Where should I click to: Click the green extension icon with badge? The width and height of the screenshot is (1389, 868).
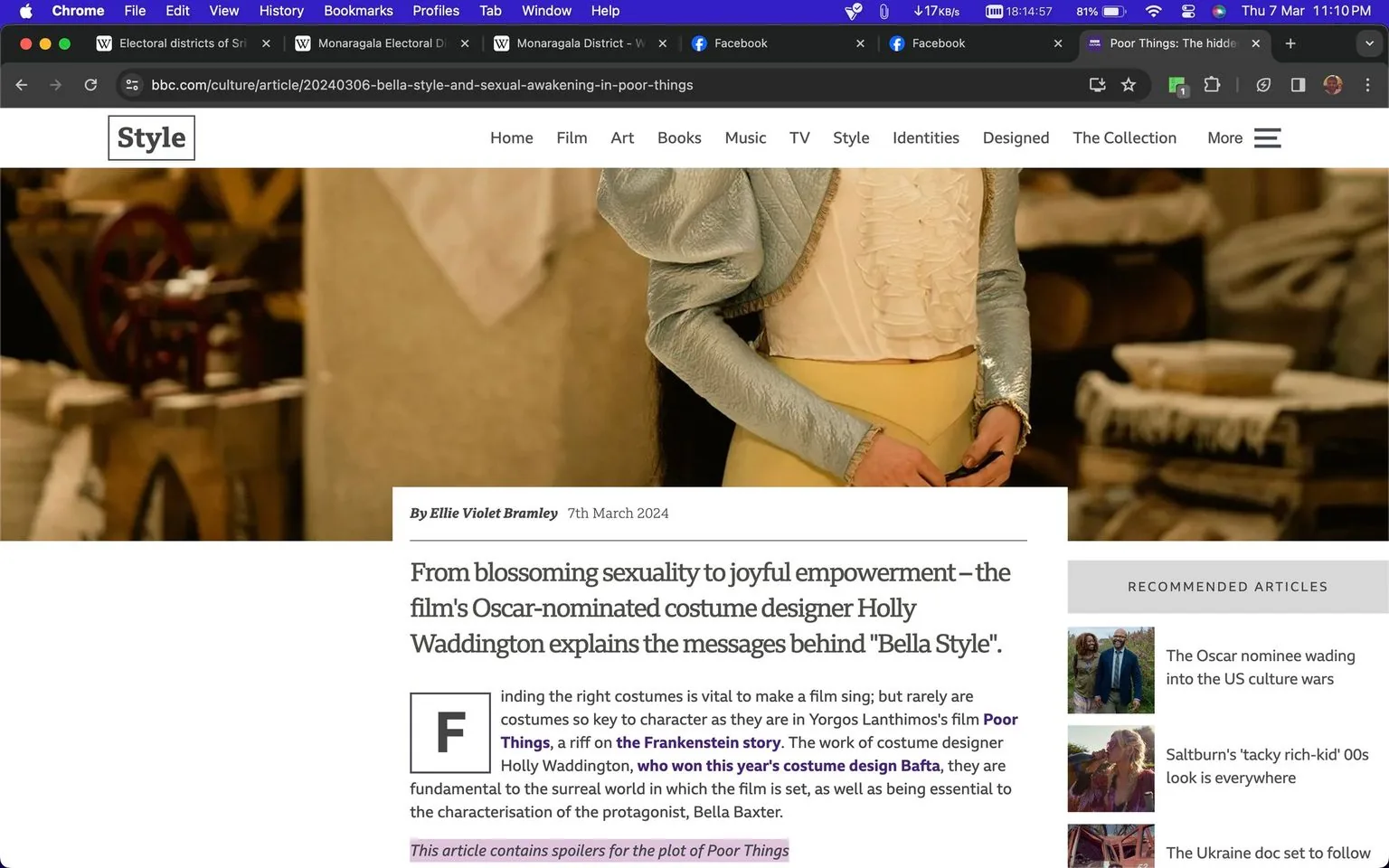1176,84
